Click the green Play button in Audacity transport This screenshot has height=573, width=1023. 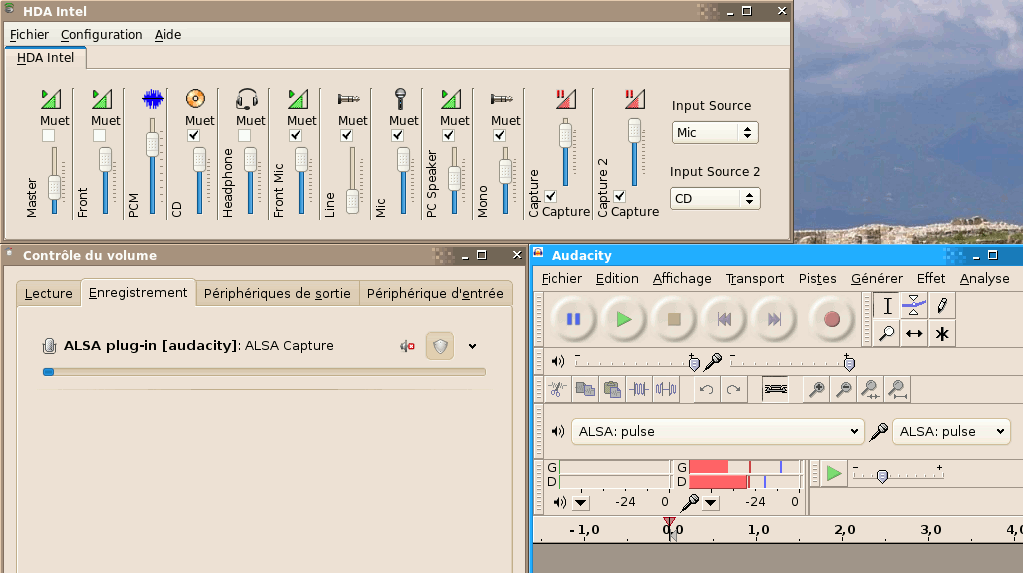tap(624, 319)
